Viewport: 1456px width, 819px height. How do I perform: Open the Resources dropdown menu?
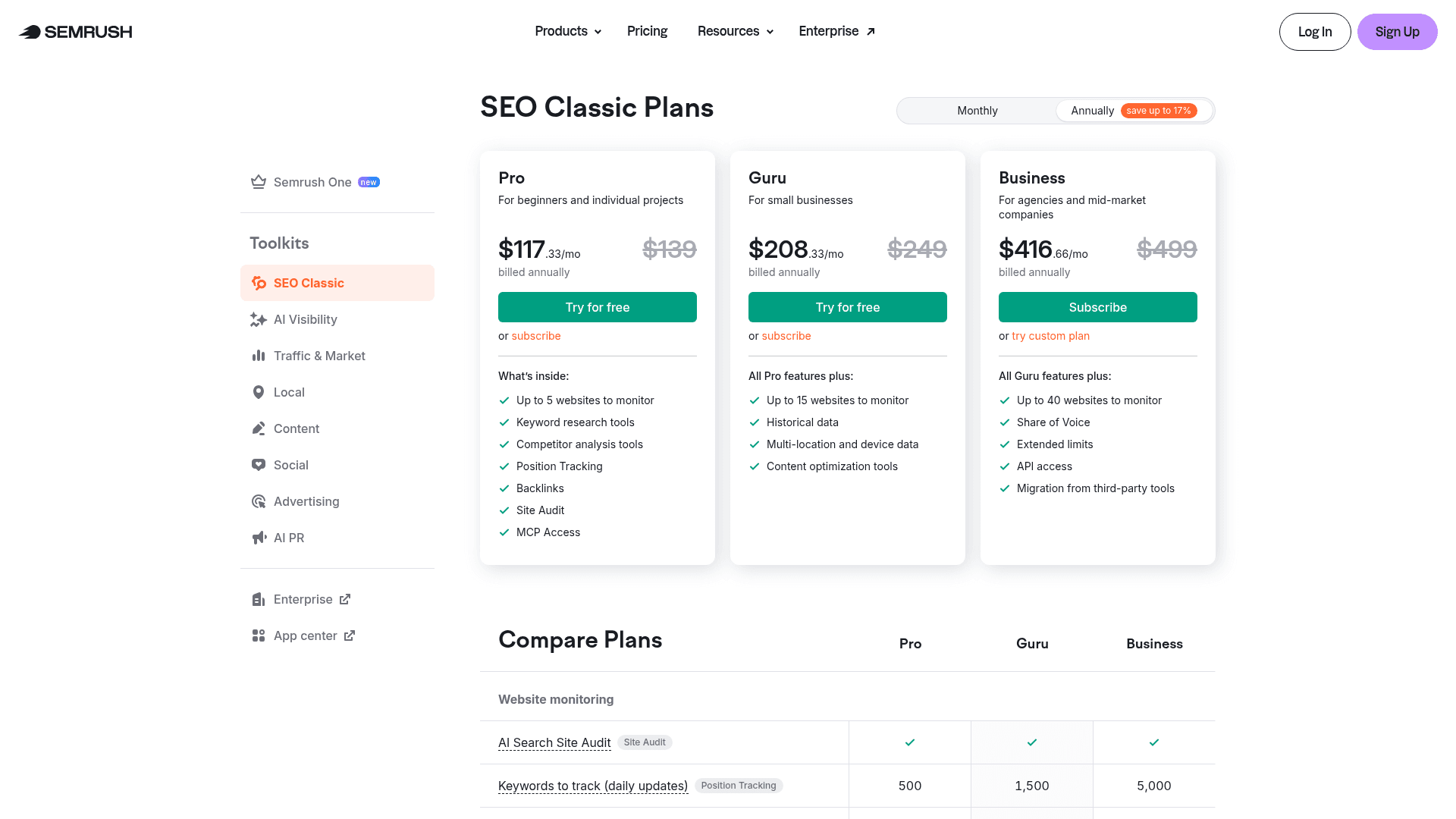[734, 31]
